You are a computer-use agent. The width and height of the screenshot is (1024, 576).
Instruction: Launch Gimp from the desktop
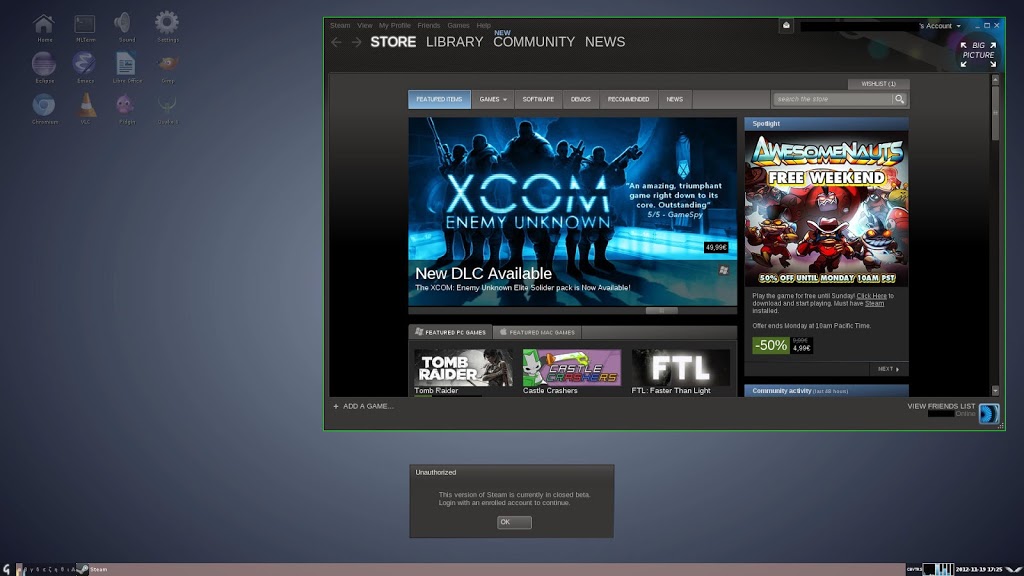pos(167,68)
